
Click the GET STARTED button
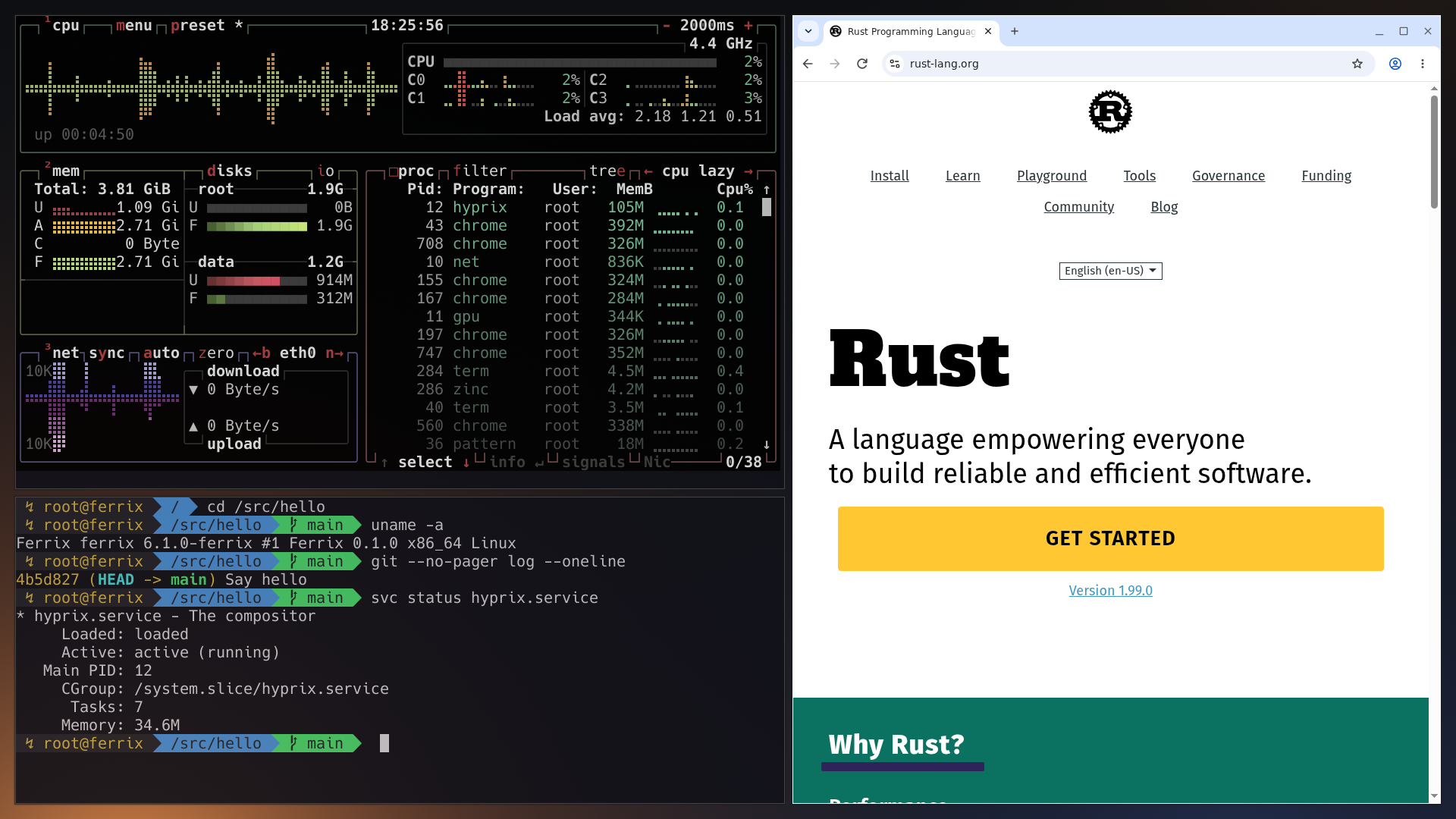pos(1110,538)
